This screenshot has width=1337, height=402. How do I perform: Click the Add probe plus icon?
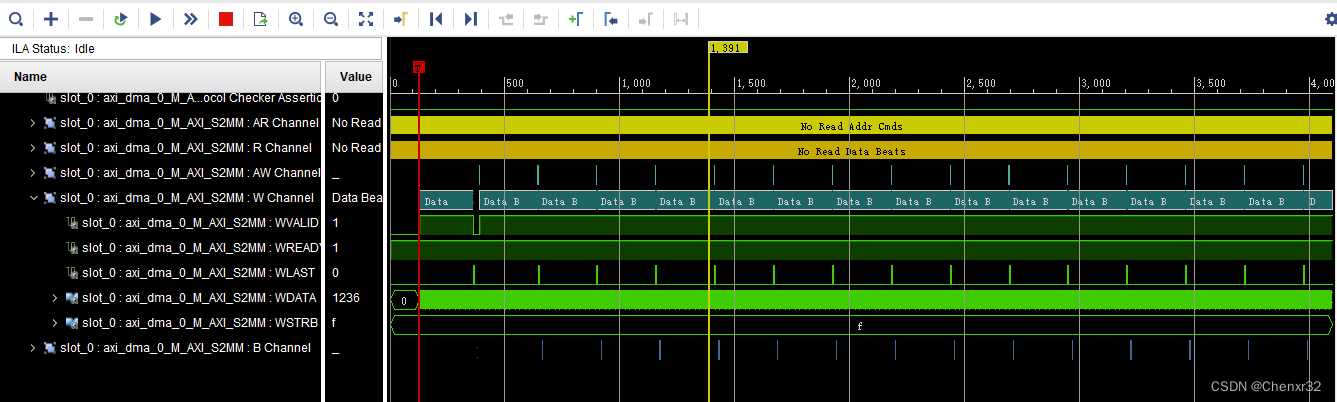(x=51, y=18)
